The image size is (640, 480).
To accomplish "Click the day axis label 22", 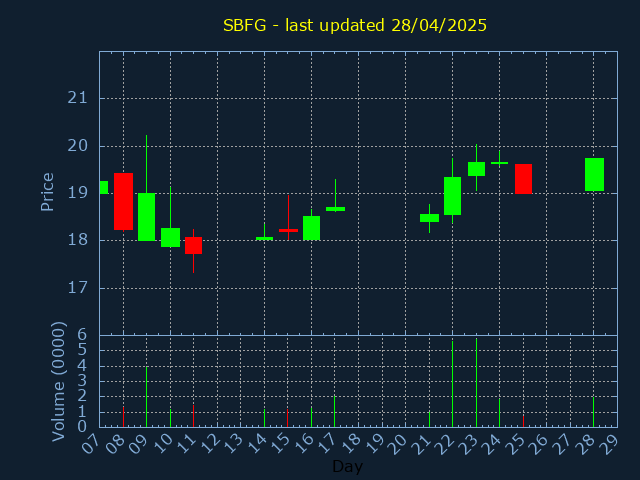I will (x=444, y=444).
